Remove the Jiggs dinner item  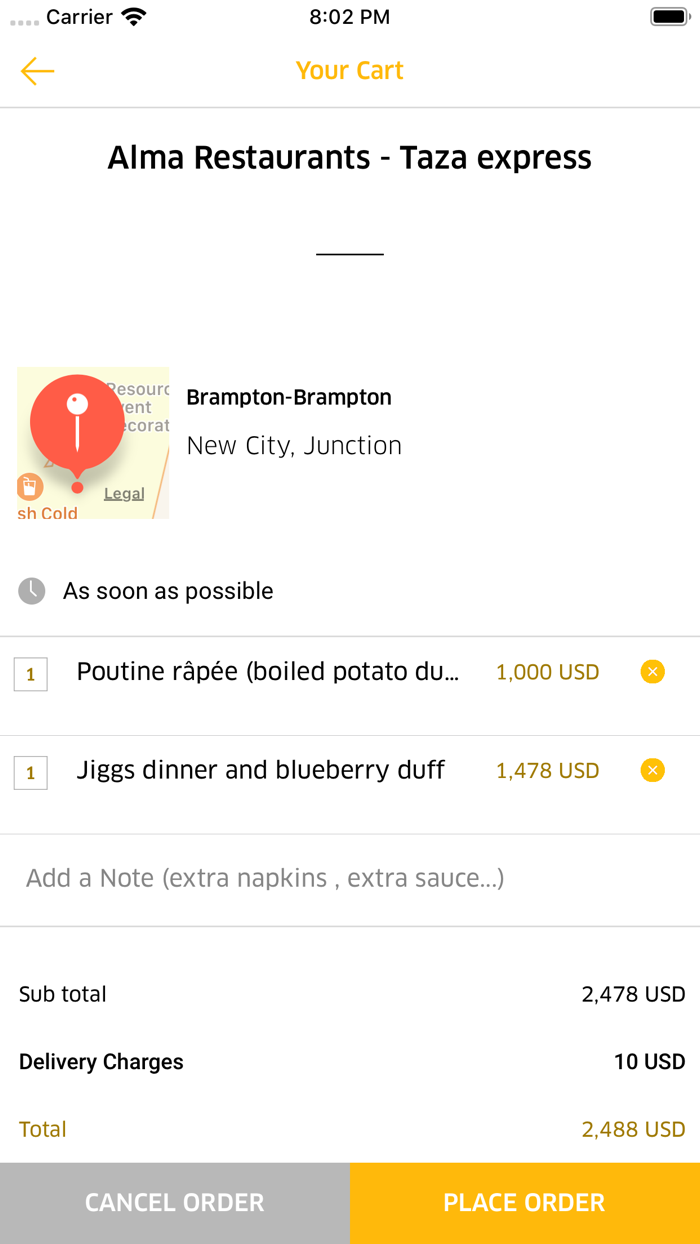pyautogui.click(x=652, y=770)
